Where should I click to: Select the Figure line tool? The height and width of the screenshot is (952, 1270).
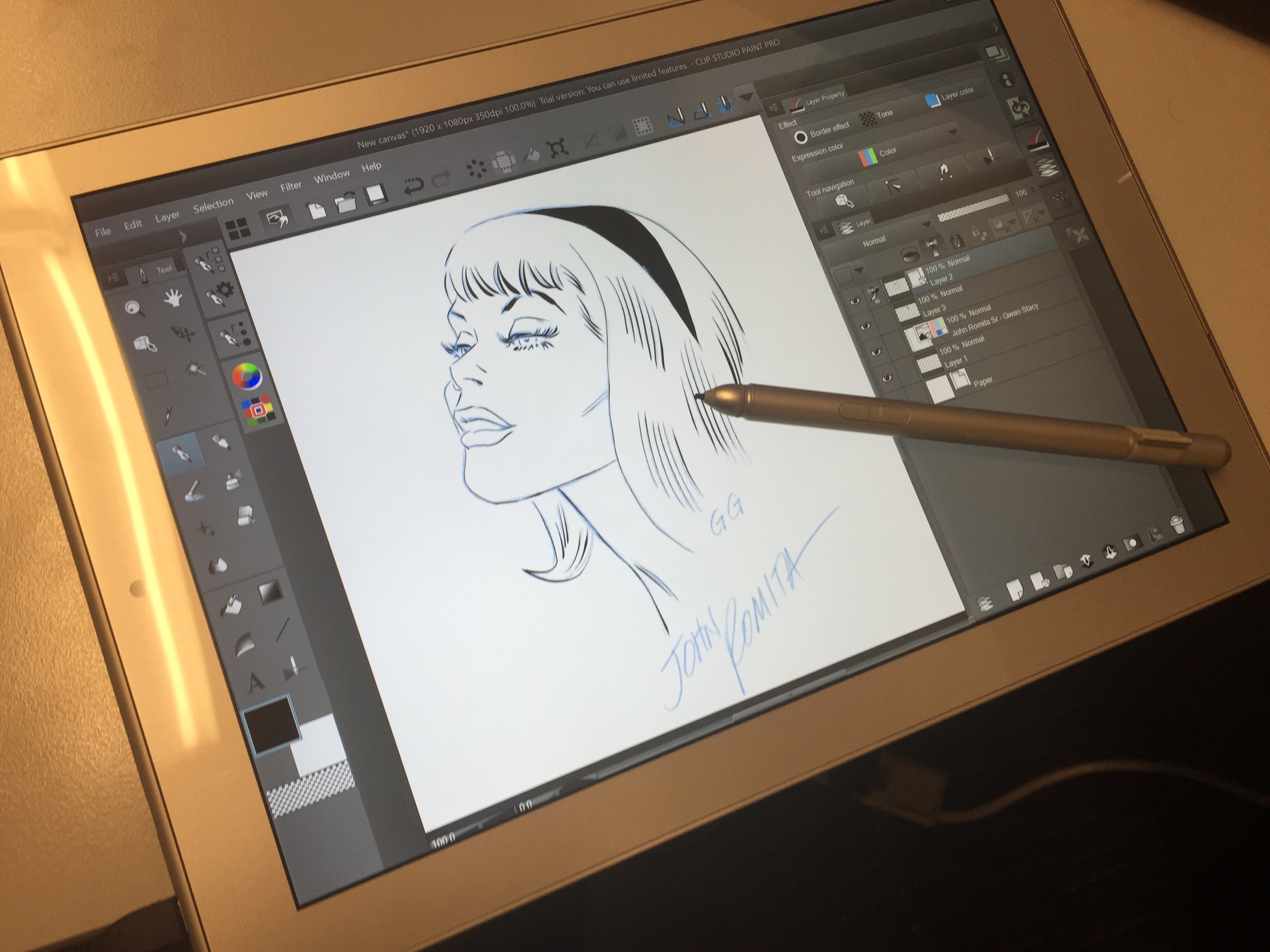coord(282,629)
